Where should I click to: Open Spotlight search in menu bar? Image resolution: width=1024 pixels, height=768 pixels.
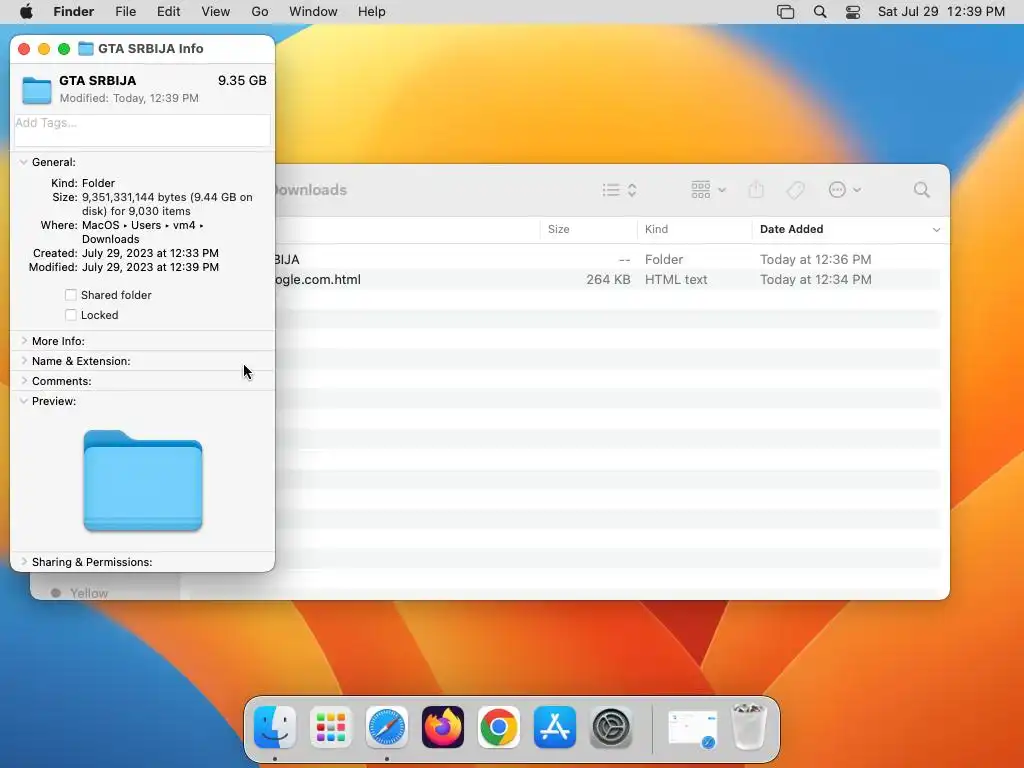820,12
